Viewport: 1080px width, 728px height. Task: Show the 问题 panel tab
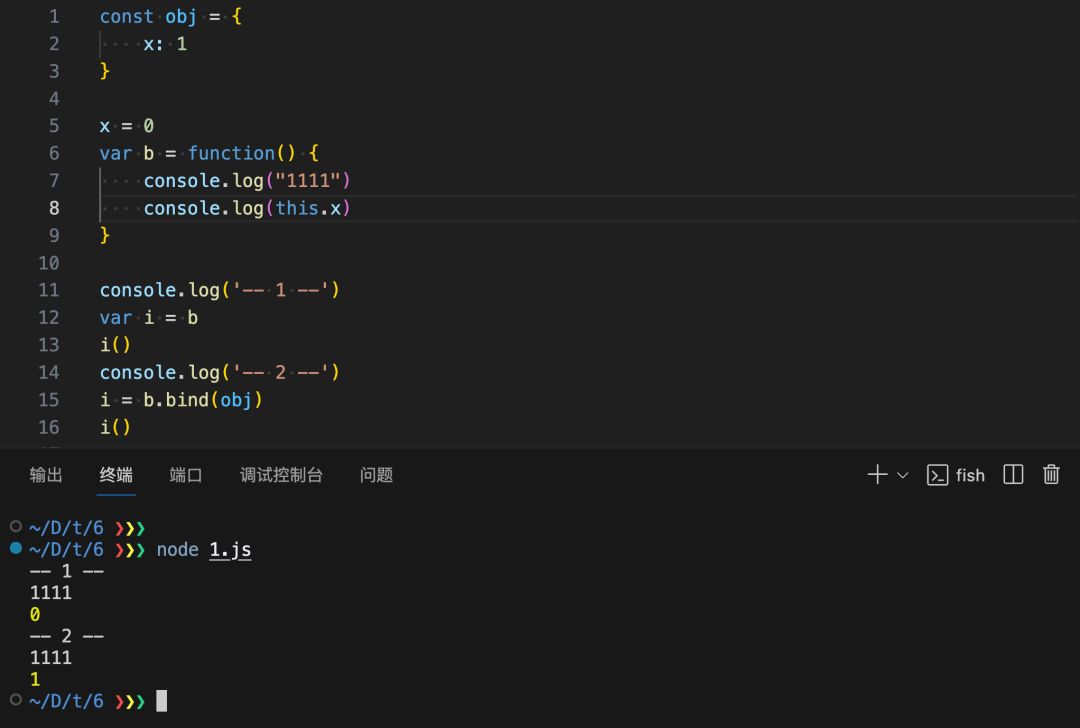pos(376,475)
